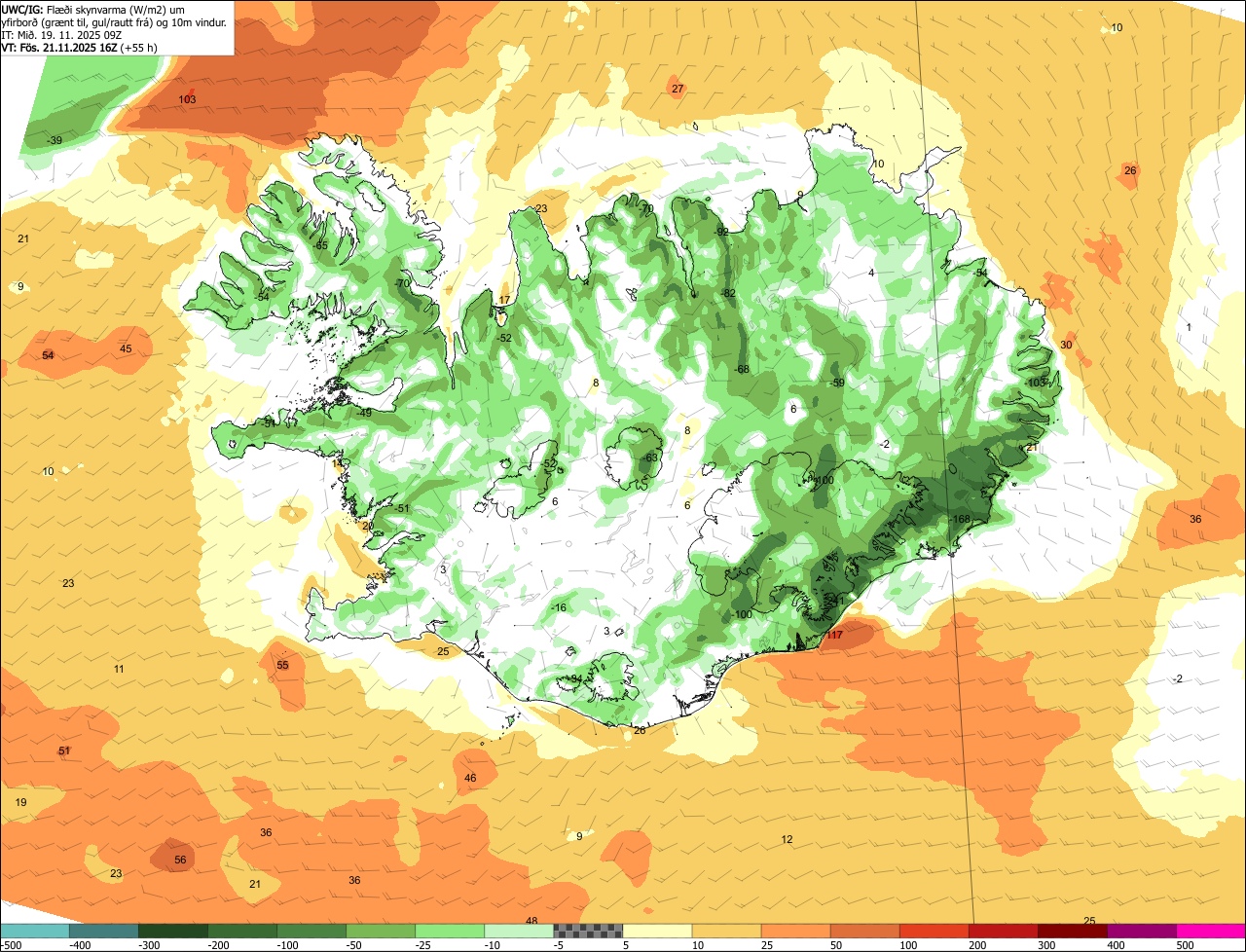
Task: Click the map value 4 in the northeast interior
Action: tap(871, 273)
